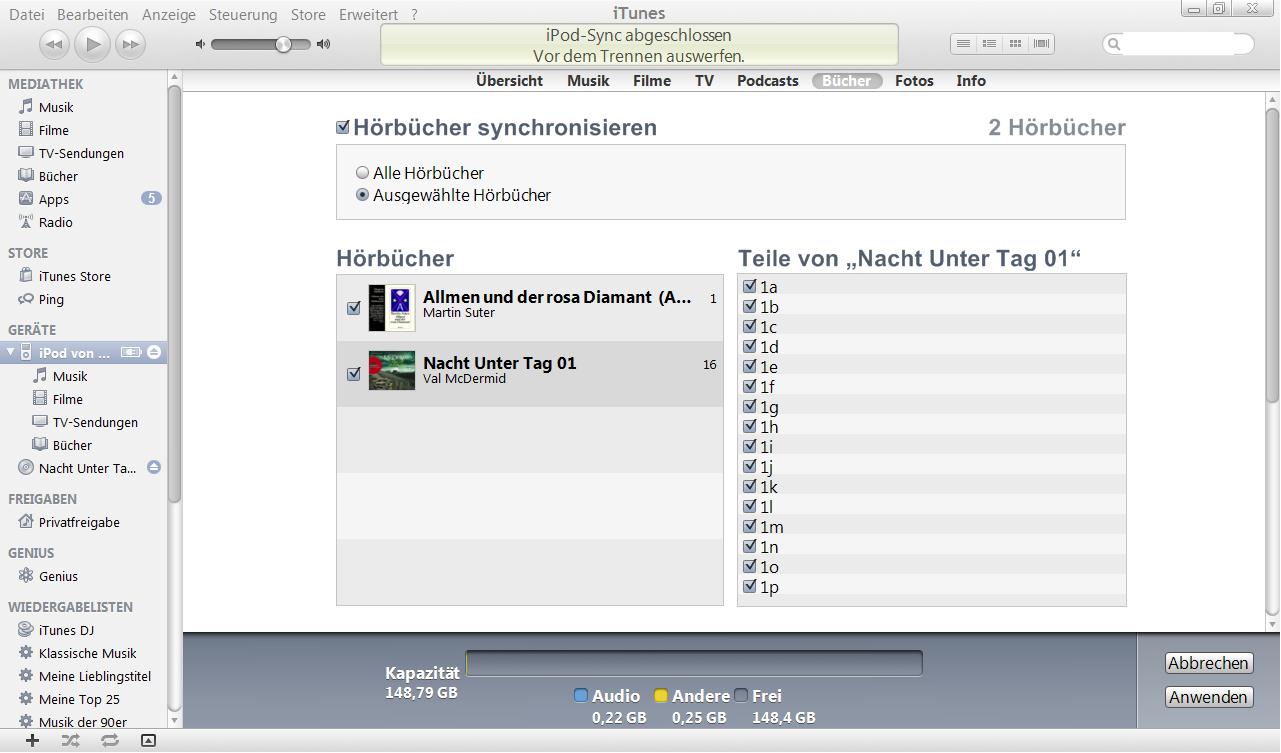Viewport: 1281px width, 753px height.
Task: Switch to the Podcasts tab
Action: coord(768,81)
